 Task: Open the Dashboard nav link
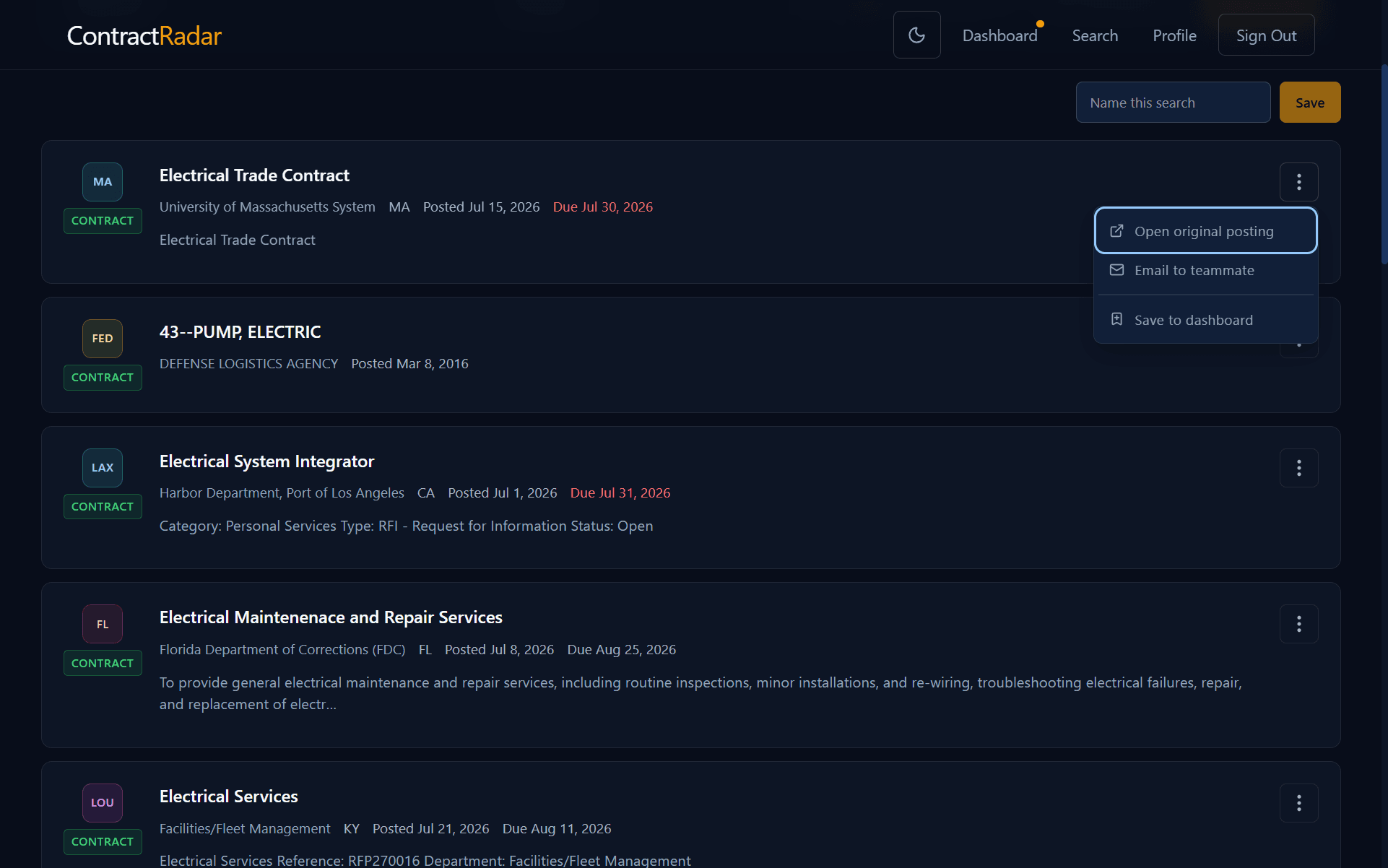[x=999, y=35]
